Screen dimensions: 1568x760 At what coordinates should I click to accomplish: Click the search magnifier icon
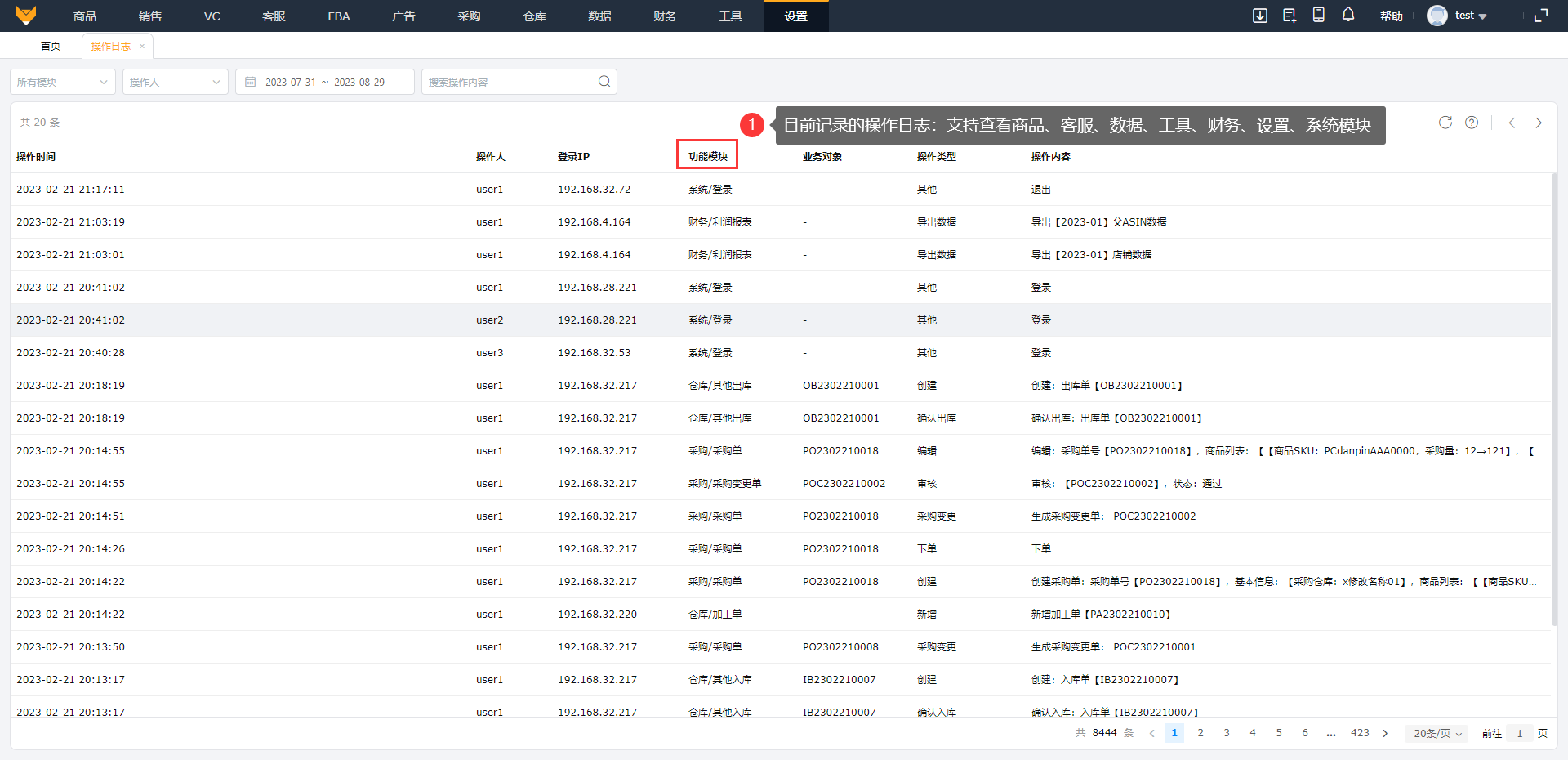(x=604, y=82)
